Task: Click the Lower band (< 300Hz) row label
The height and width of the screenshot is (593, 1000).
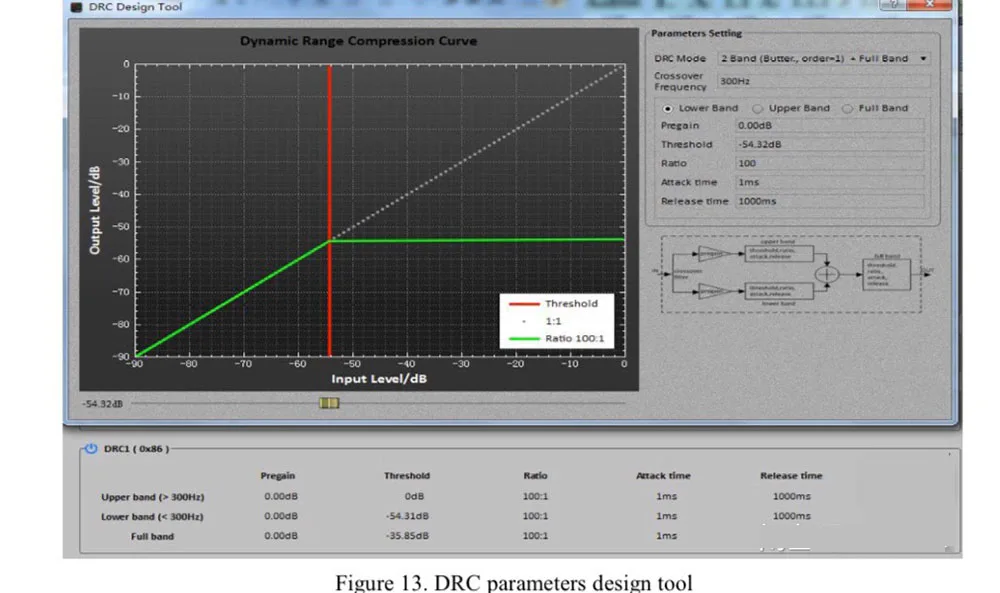Action: pos(152,516)
